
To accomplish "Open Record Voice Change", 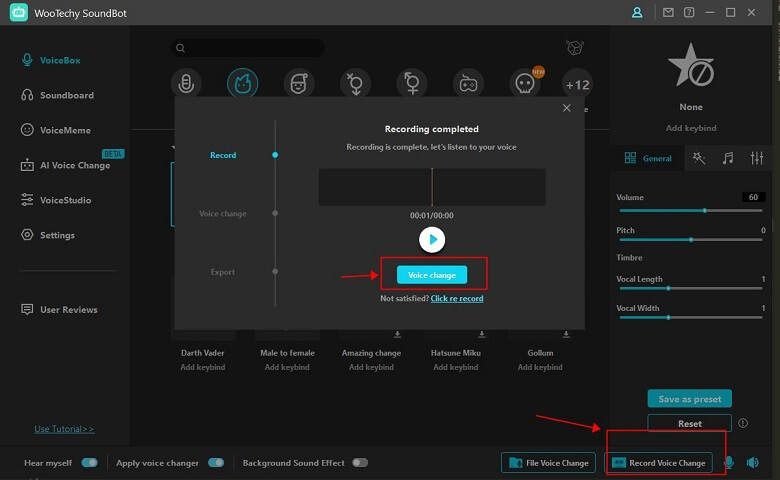I will click(658, 463).
